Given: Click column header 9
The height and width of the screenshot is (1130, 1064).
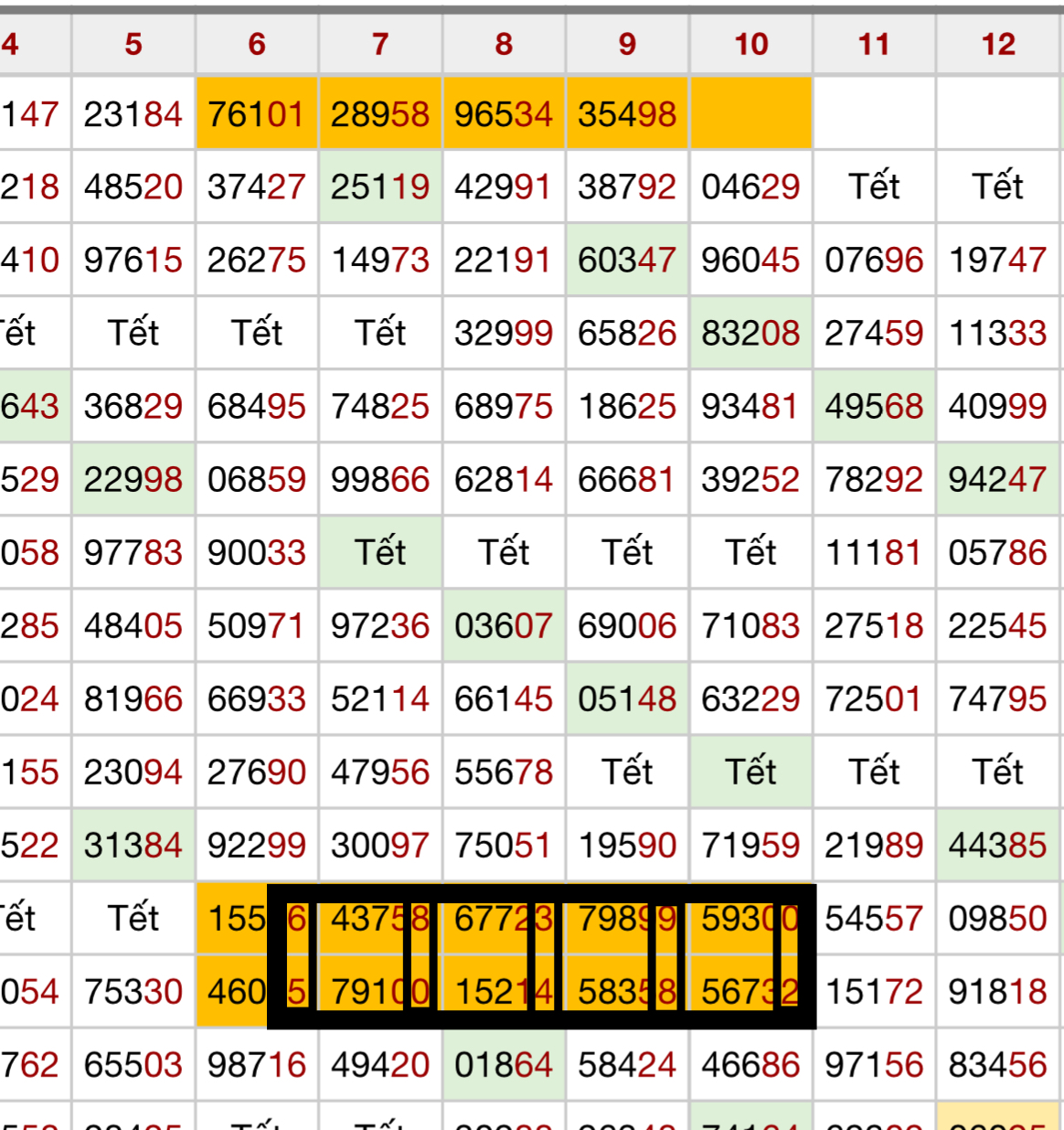Looking at the screenshot, I should 627,44.
